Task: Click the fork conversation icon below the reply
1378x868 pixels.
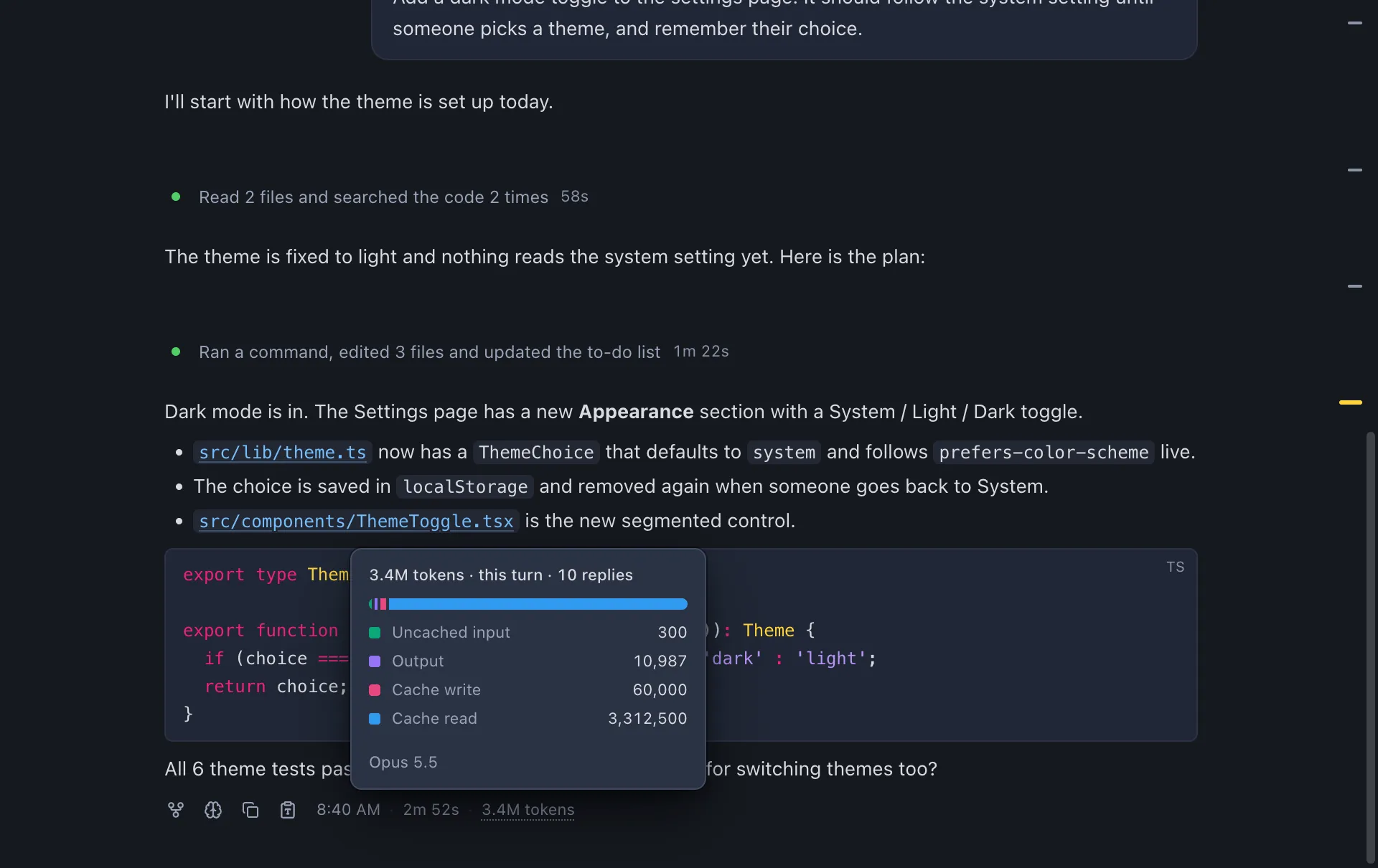Action: (176, 810)
